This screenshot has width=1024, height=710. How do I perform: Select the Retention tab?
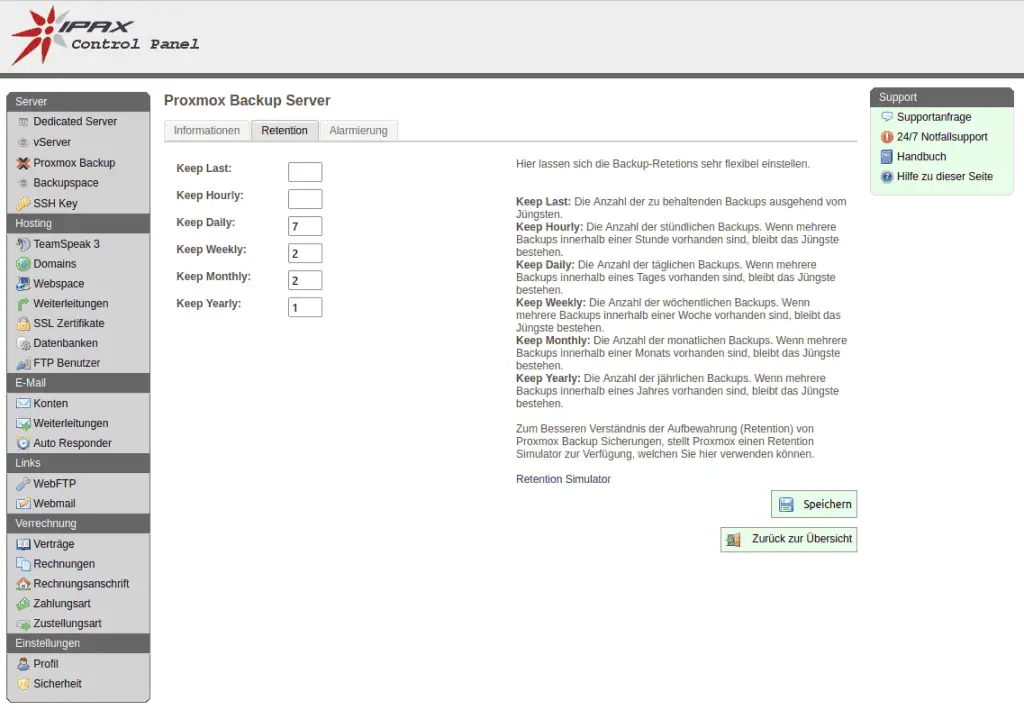284,131
